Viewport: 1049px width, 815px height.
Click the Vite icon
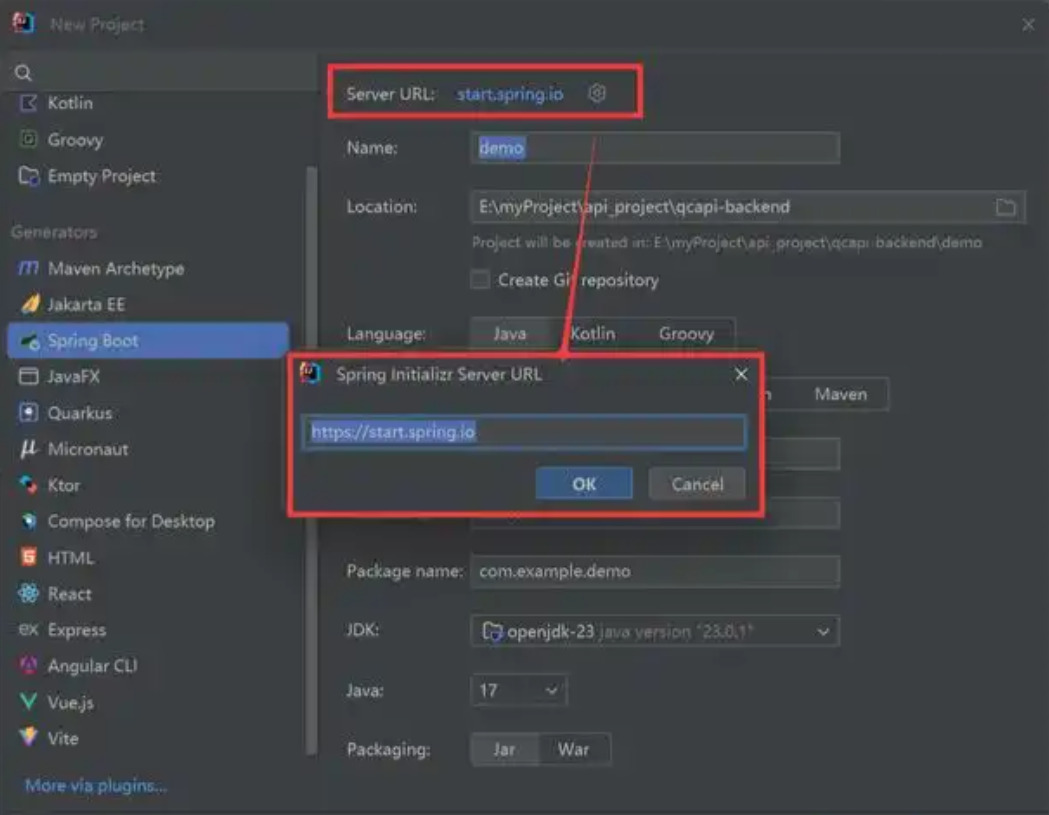pos(28,737)
